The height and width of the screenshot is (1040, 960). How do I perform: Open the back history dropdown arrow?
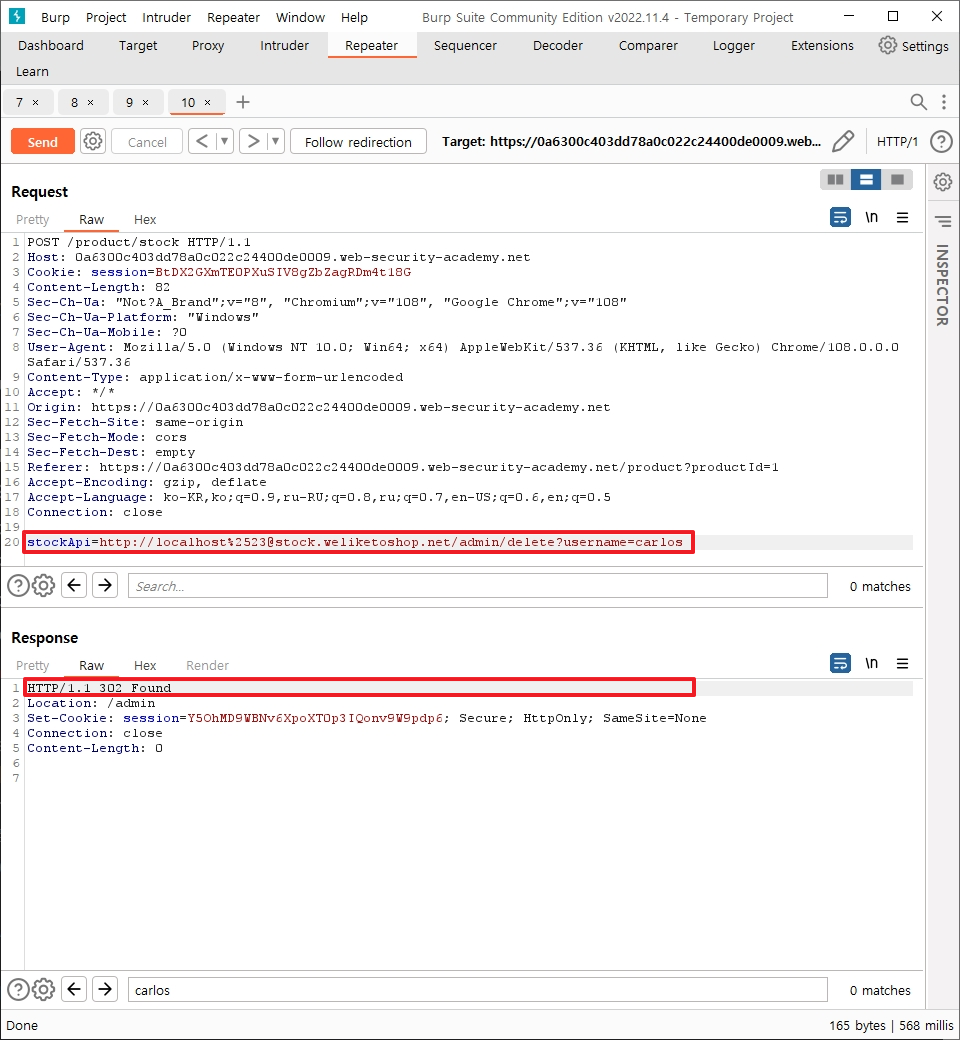coord(225,141)
